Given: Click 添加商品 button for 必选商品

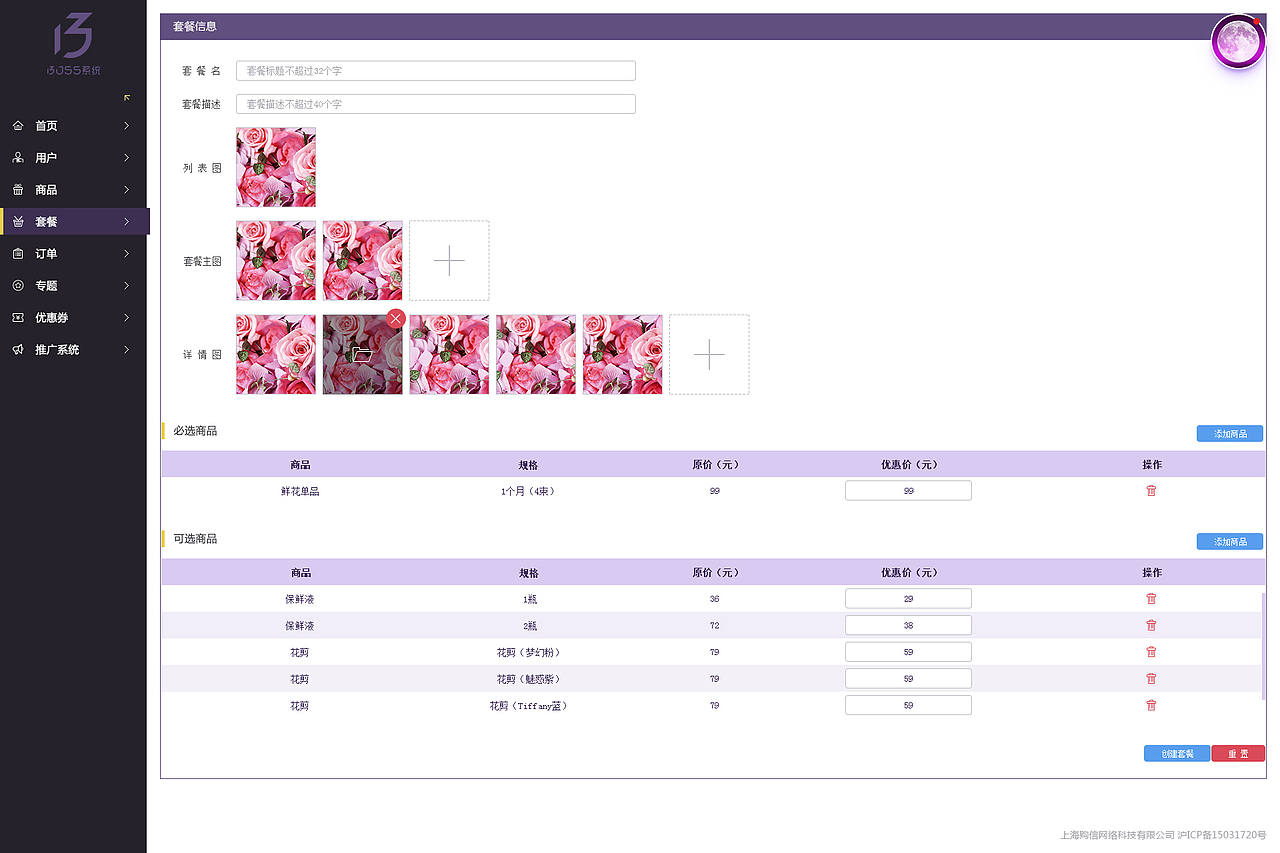Looking at the screenshot, I should click(x=1230, y=434).
